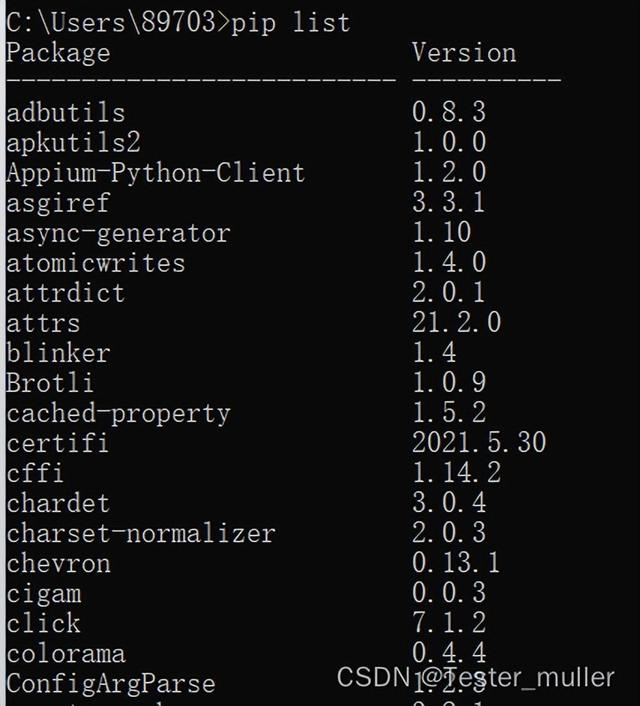This screenshot has height=706, width=640.
Task: Click the 'Appium-Python-Client' package name
Action: pyautogui.click(x=155, y=172)
